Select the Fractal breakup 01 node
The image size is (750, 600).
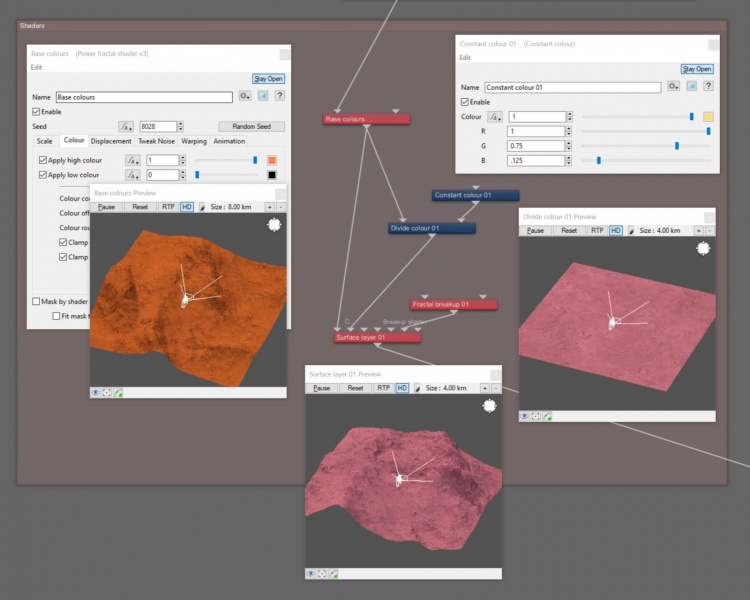click(453, 304)
